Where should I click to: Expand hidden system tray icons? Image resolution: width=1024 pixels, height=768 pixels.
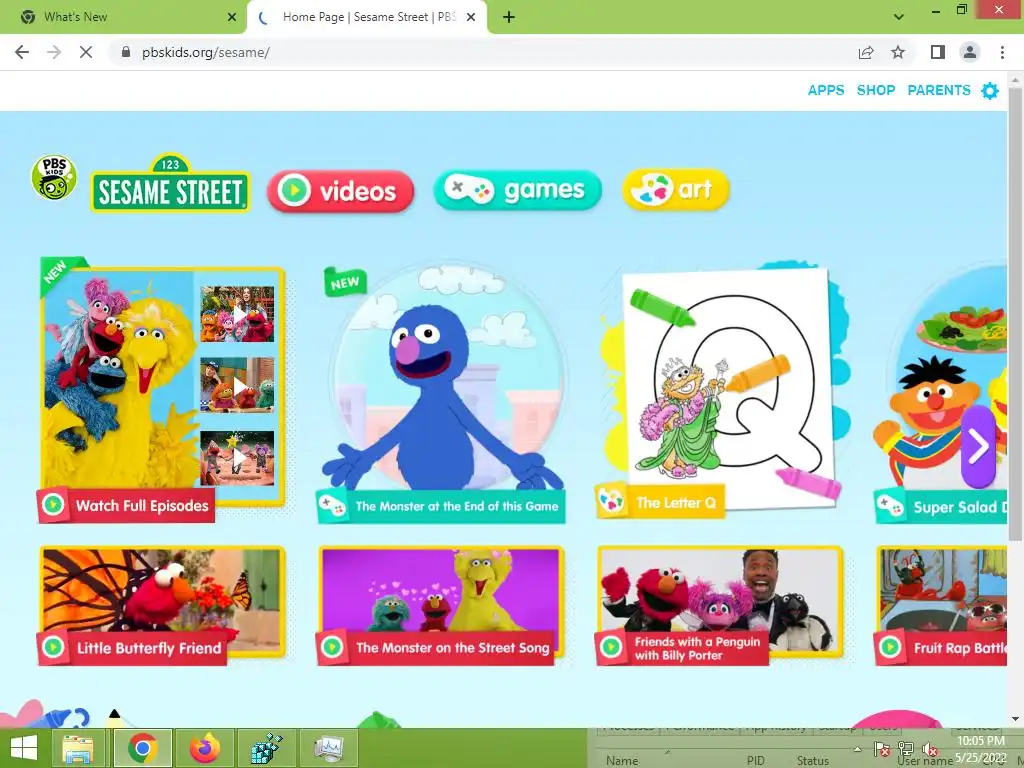coord(857,749)
